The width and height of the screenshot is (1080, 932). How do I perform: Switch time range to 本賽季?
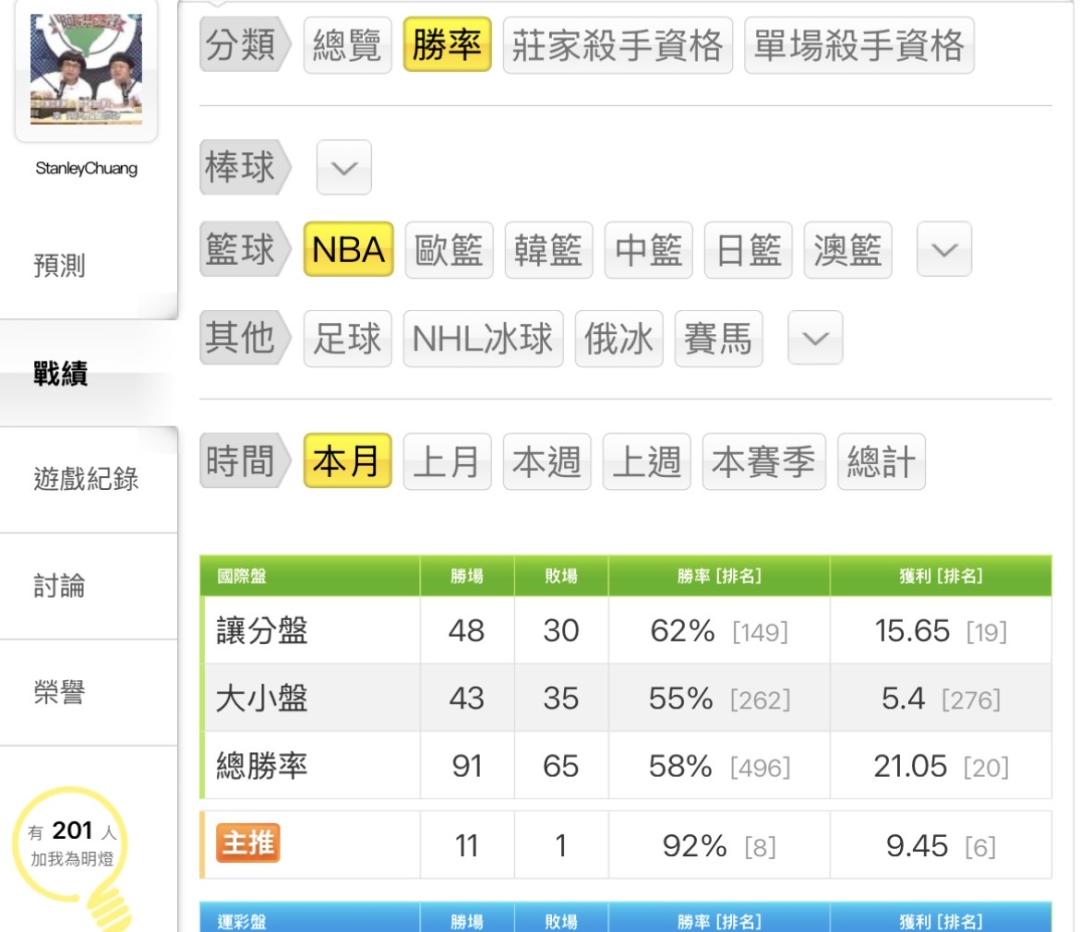coord(763,462)
